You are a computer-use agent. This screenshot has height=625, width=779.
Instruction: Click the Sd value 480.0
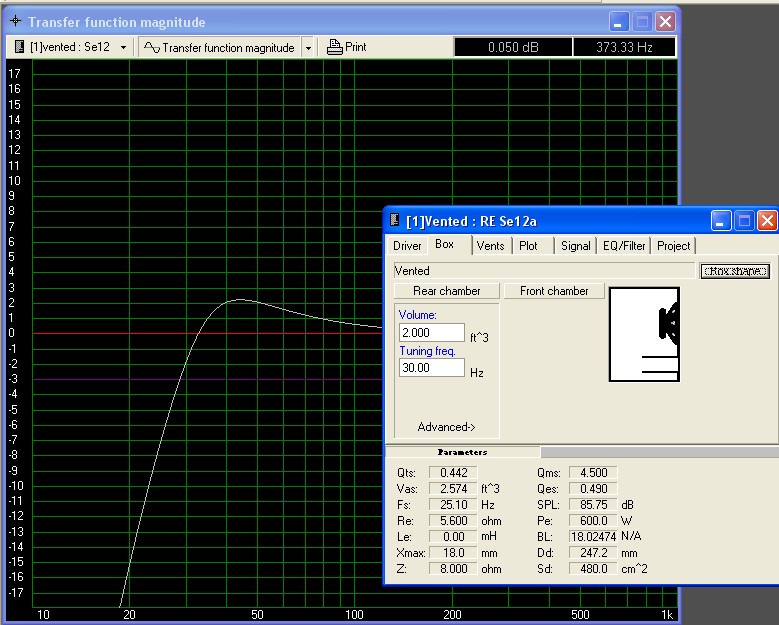pyautogui.click(x=594, y=569)
